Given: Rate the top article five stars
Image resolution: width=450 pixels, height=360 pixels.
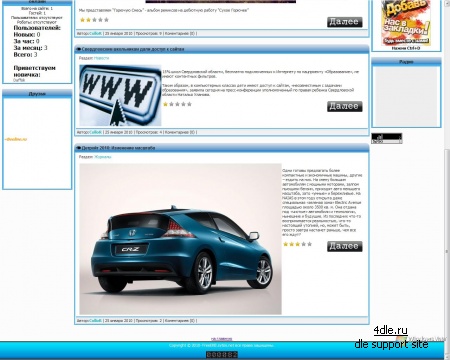Looking at the screenshot, I should tap(107, 20).
